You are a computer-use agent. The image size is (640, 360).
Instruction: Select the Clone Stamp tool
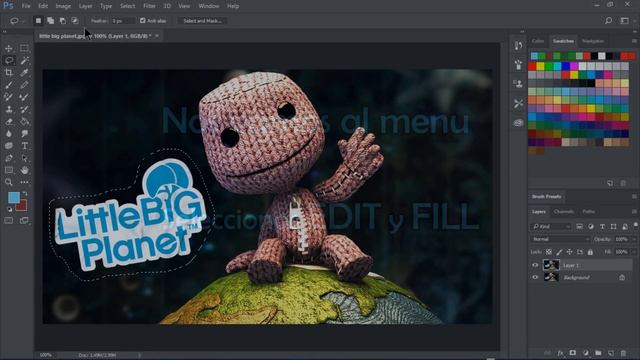point(9,109)
